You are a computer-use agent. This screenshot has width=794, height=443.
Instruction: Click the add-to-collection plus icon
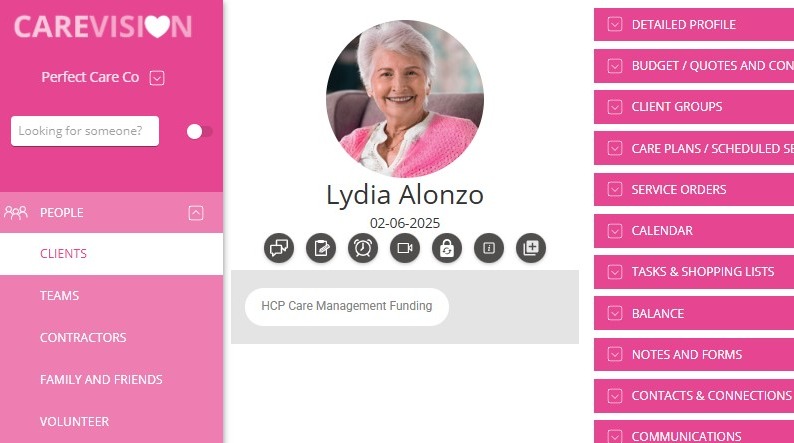point(531,248)
